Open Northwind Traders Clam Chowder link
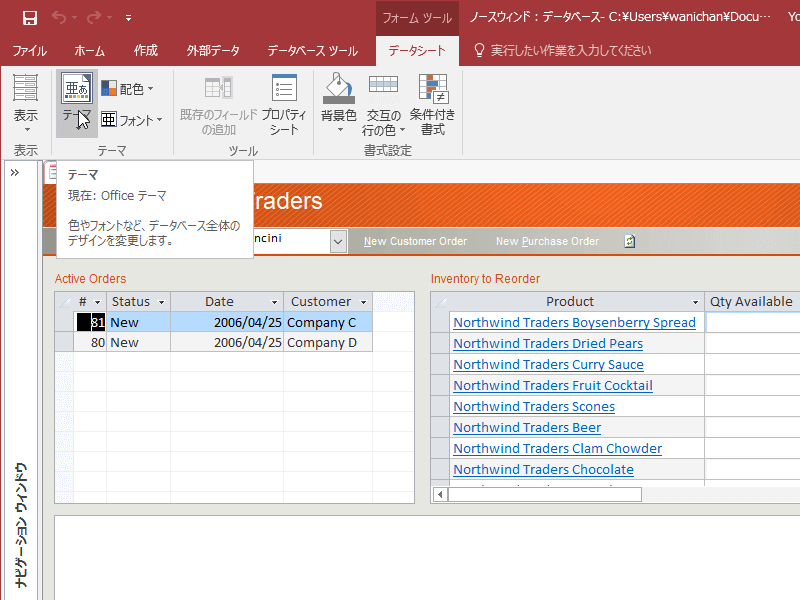The height and width of the screenshot is (600, 800). (558, 448)
